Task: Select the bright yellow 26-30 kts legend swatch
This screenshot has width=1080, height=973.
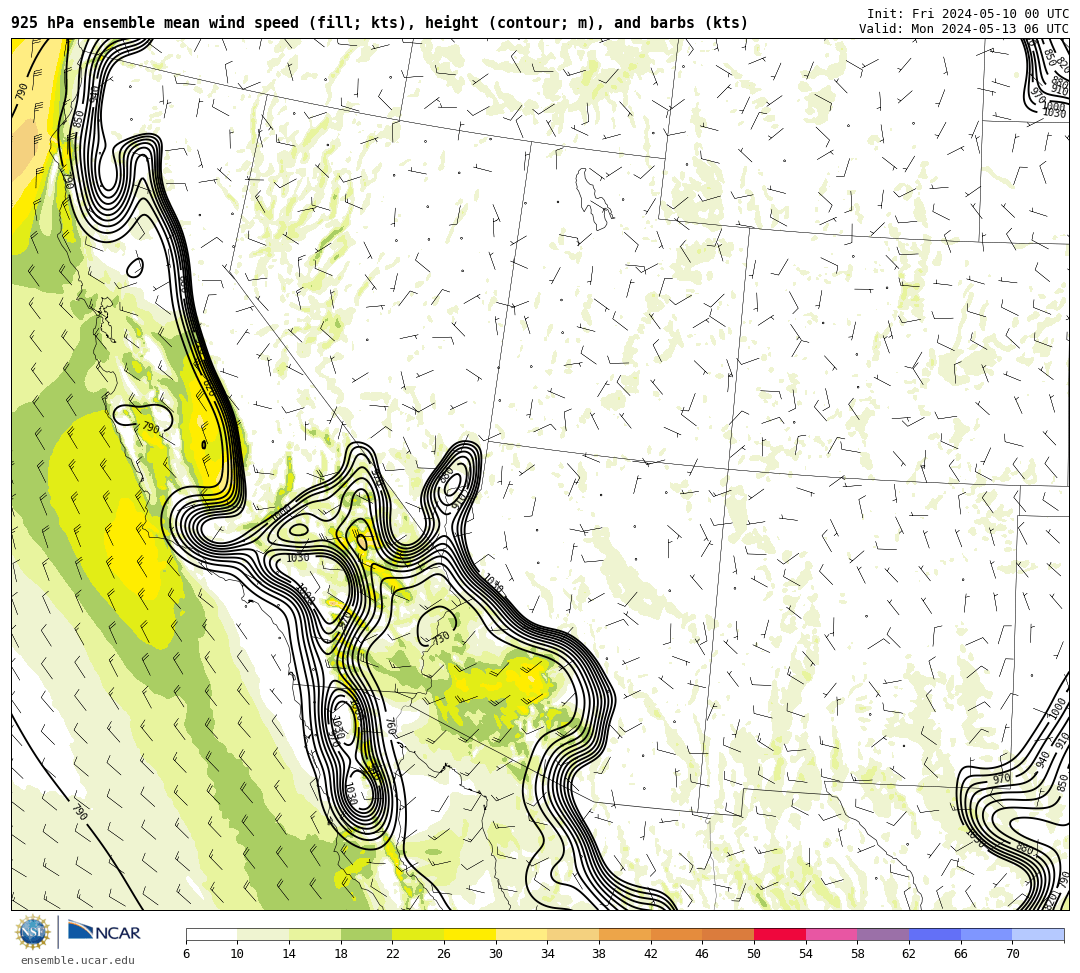Action: pos(470,934)
